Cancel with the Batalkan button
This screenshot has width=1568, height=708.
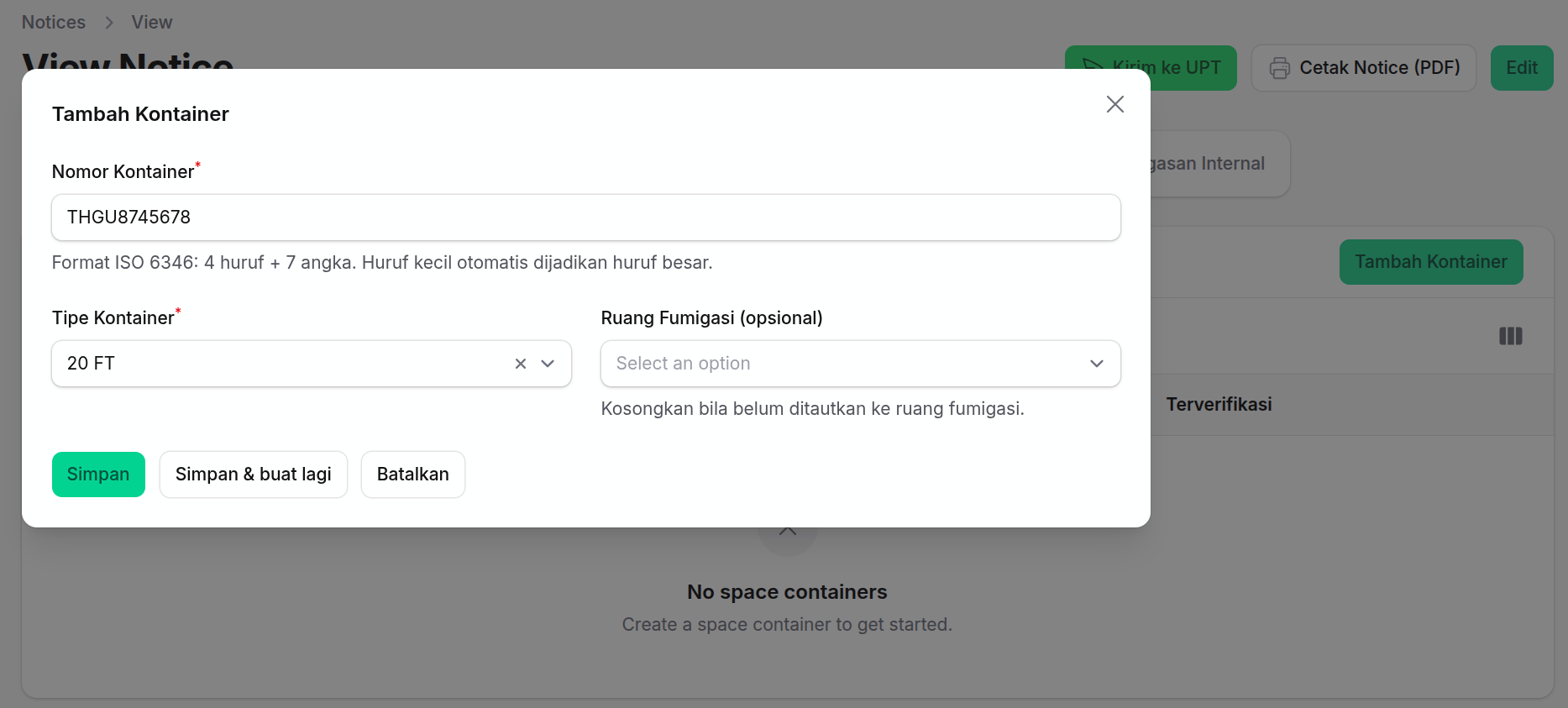413,475
